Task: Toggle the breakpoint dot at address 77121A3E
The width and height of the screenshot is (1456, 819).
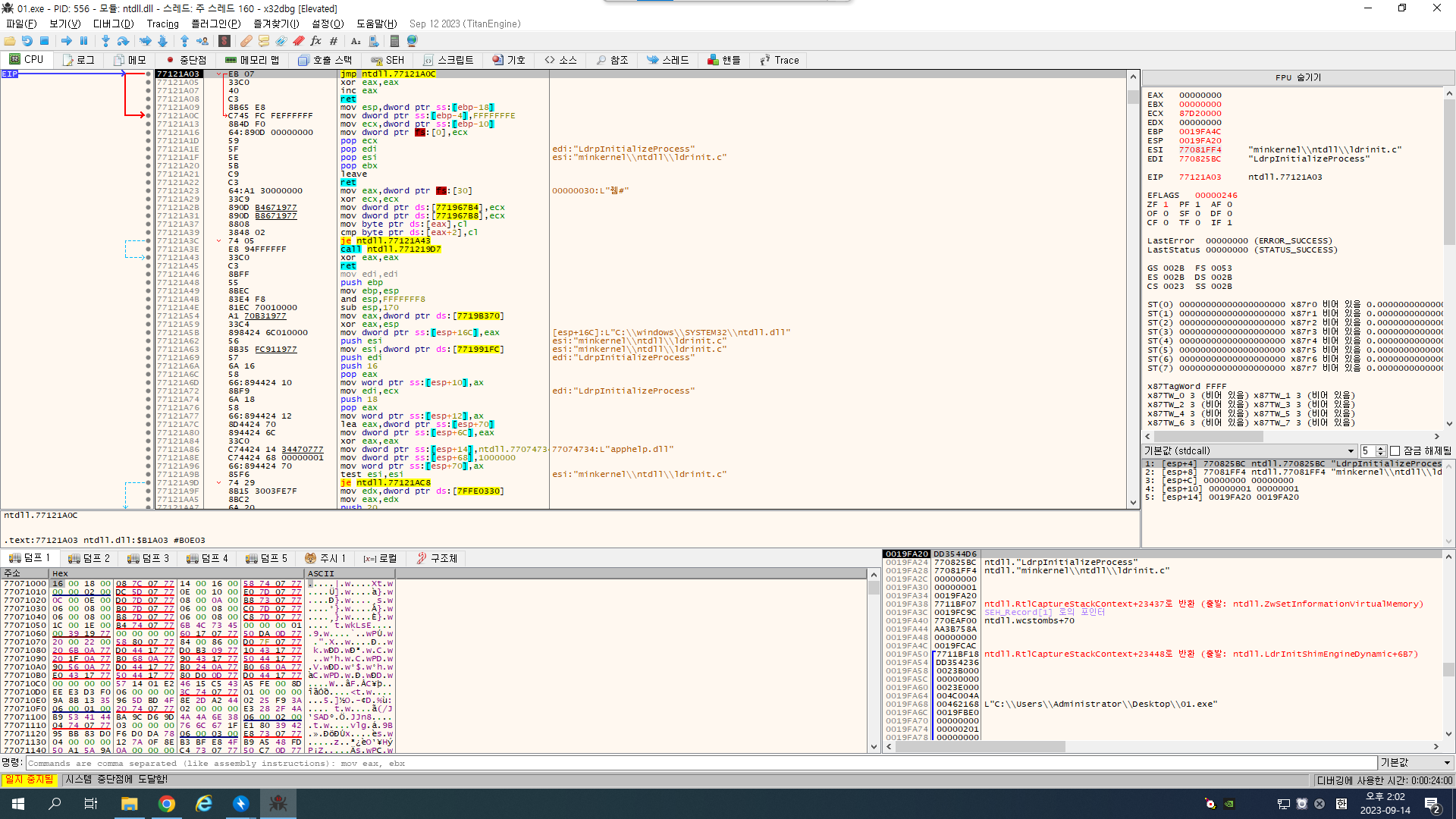Action: pyautogui.click(x=146, y=249)
